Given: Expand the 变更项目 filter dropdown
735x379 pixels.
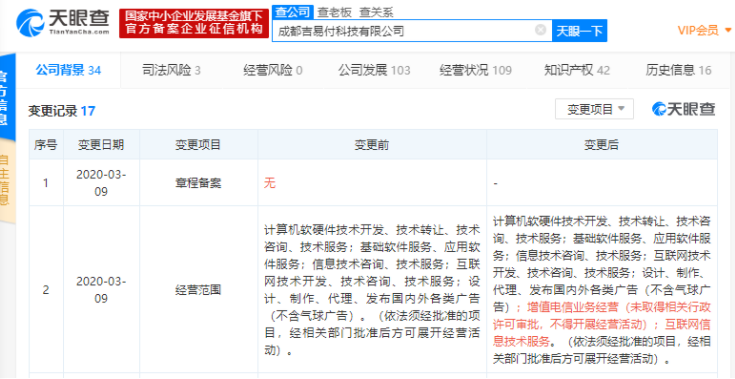Looking at the screenshot, I should (594, 109).
